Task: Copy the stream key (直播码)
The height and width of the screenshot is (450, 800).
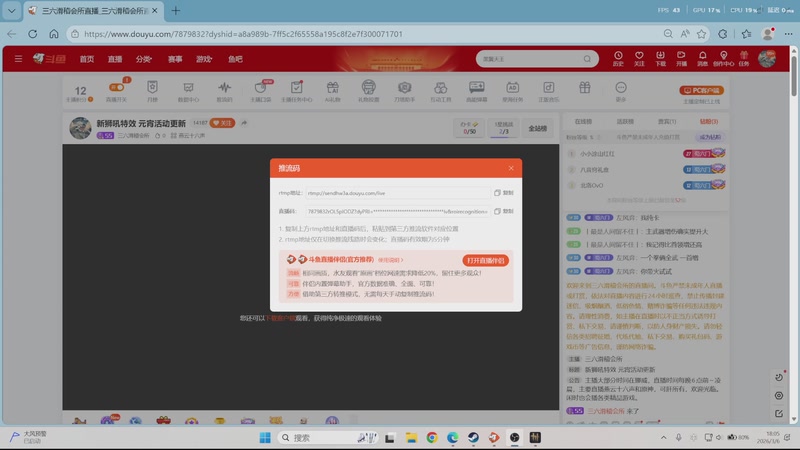Action: (x=504, y=211)
